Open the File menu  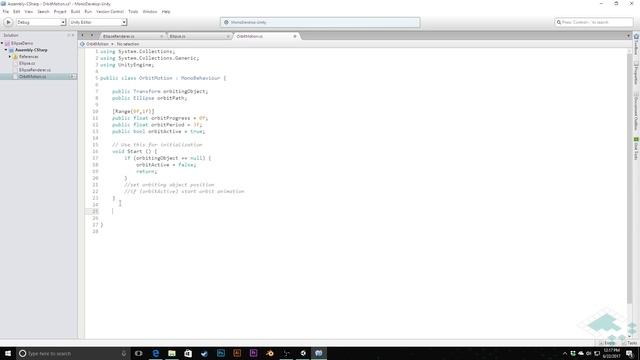[6, 11]
